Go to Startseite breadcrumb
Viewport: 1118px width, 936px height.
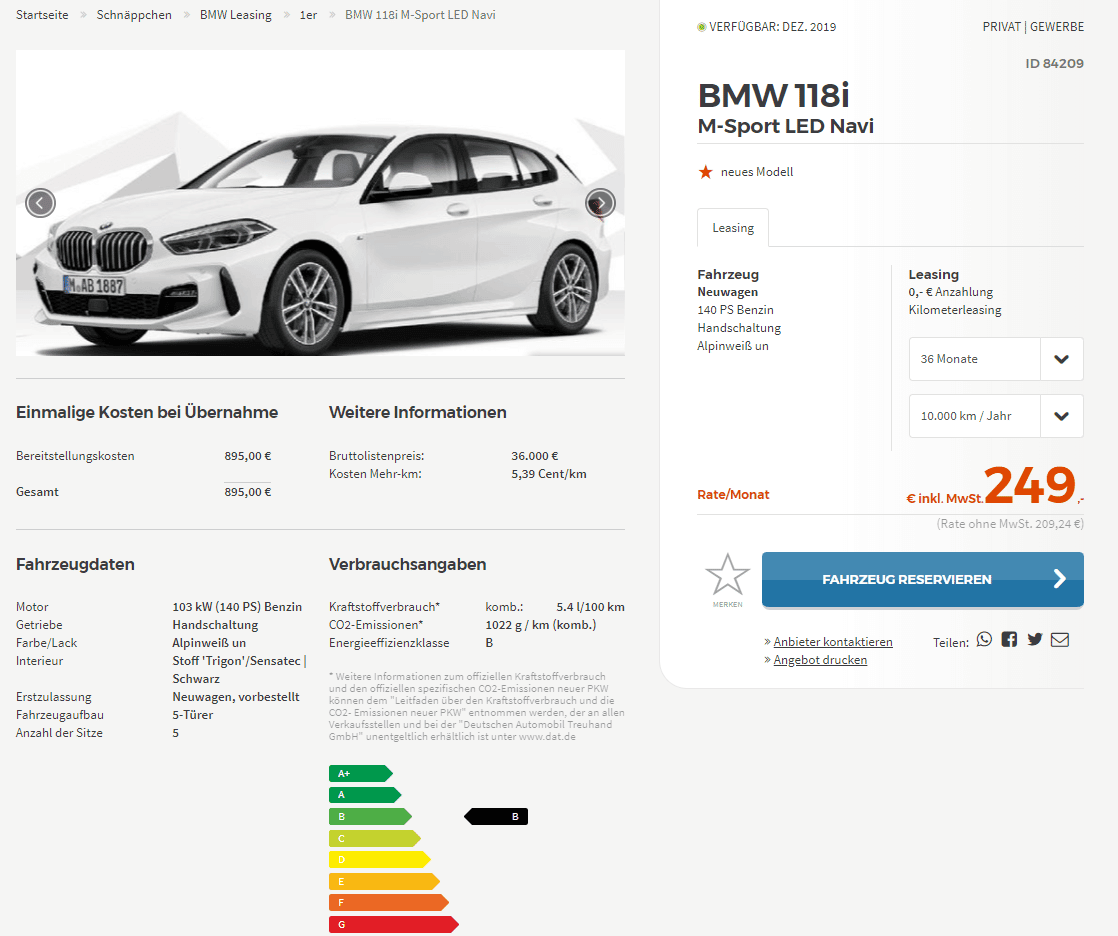pyautogui.click(x=42, y=15)
